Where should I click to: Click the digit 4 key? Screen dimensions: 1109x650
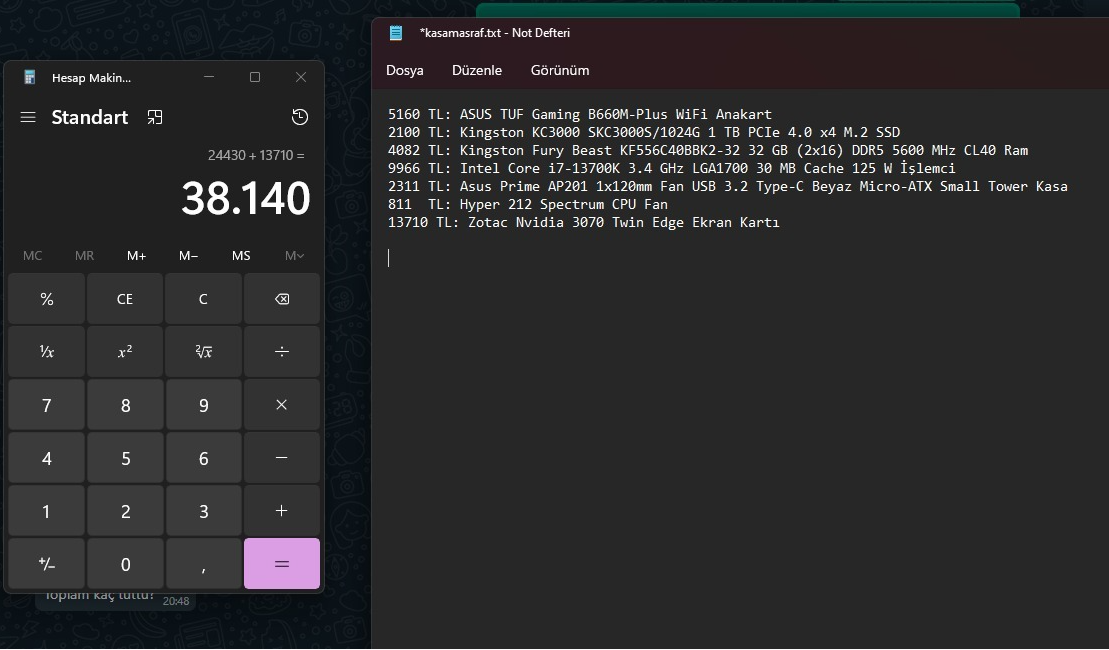tap(47, 458)
